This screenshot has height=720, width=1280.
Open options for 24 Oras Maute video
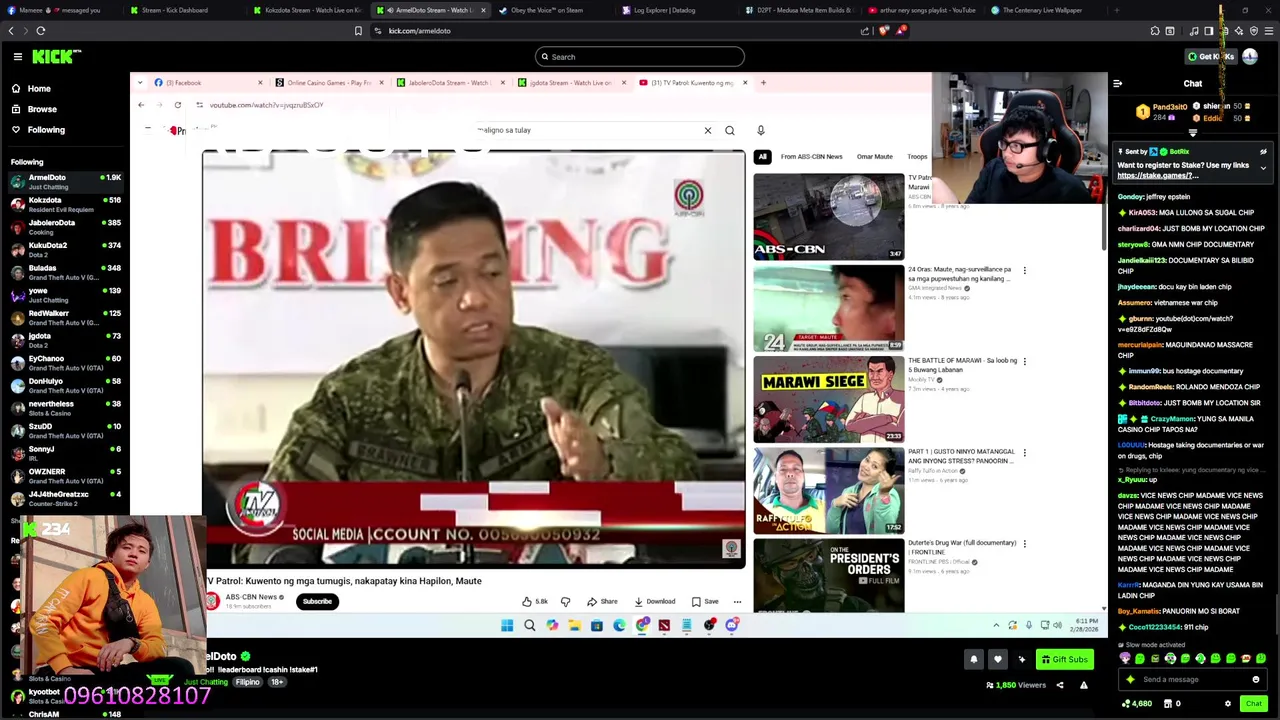pyautogui.click(x=1024, y=271)
